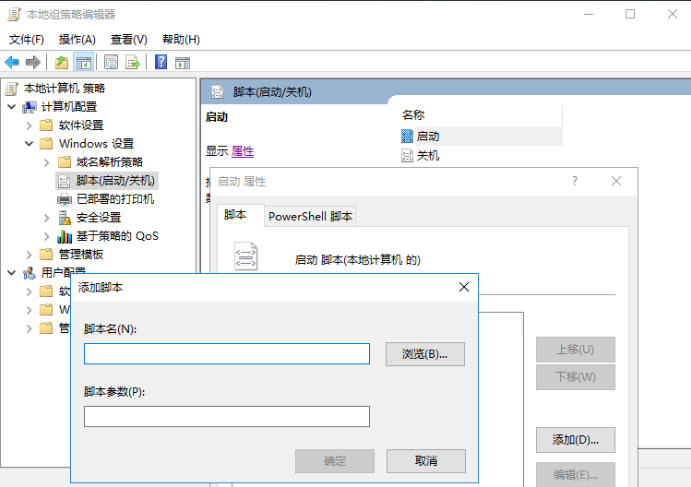
Task: Click the 软件设置 folder icon
Action: point(46,126)
